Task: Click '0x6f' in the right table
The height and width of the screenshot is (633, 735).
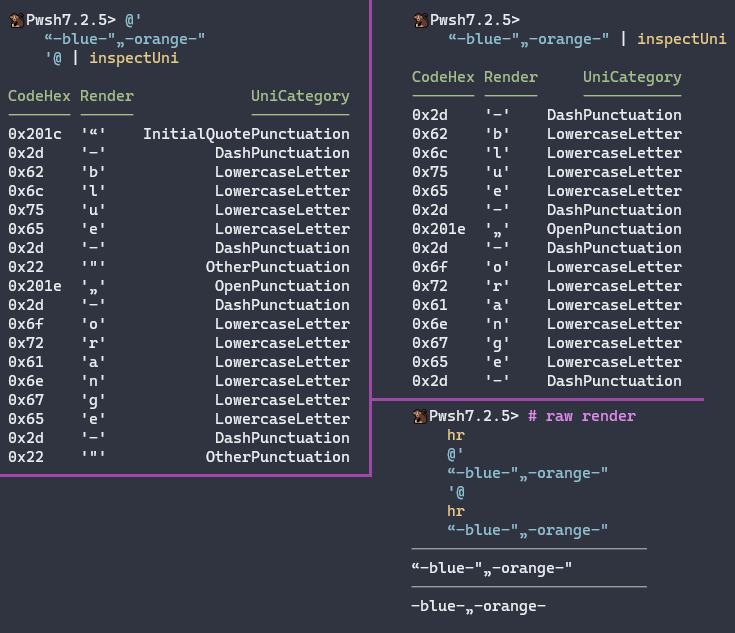Action: tap(430, 267)
